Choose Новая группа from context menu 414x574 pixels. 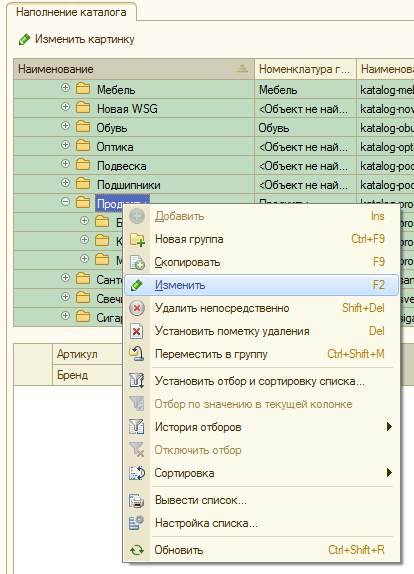[x=261, y=239]
